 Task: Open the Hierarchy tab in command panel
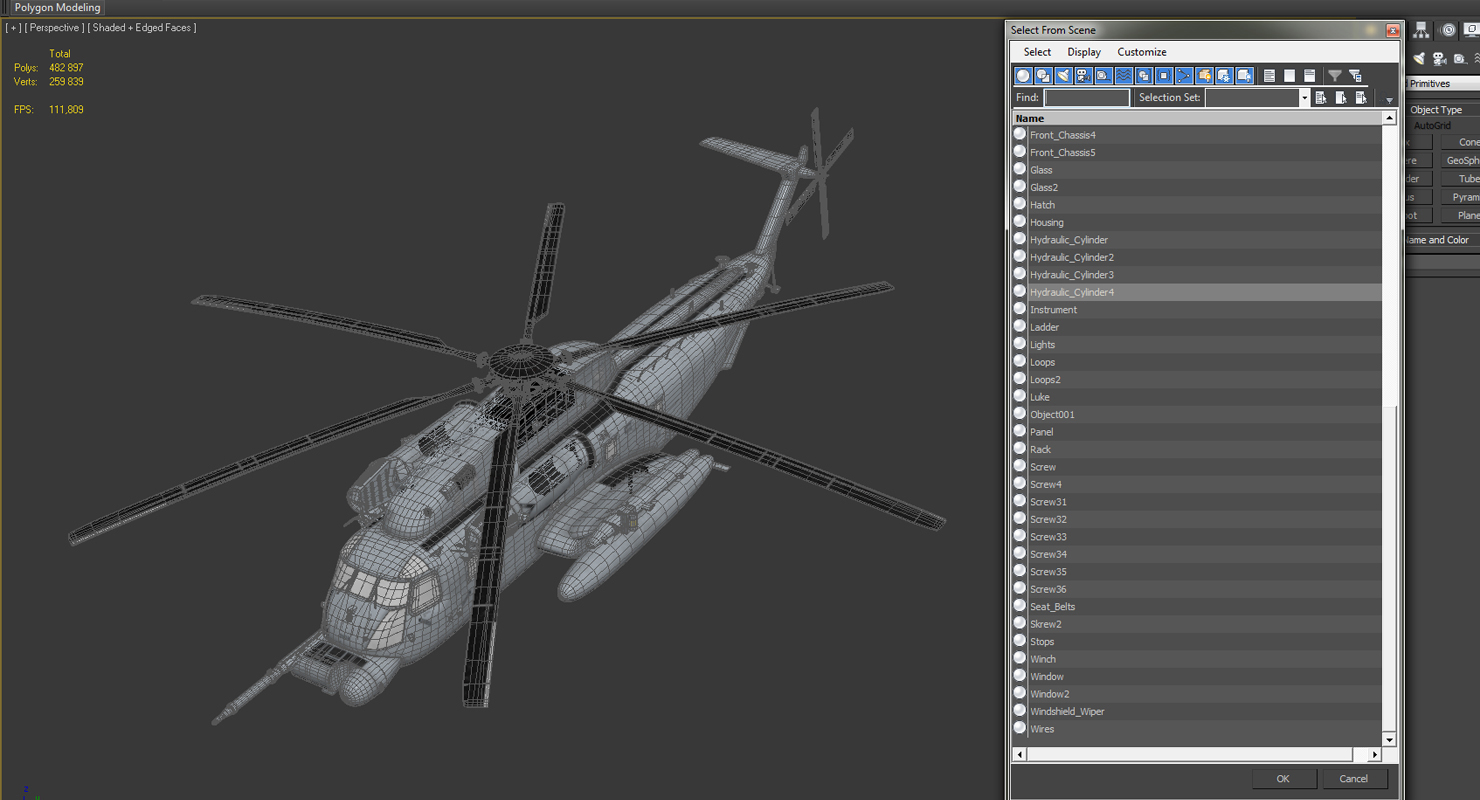1421,31
